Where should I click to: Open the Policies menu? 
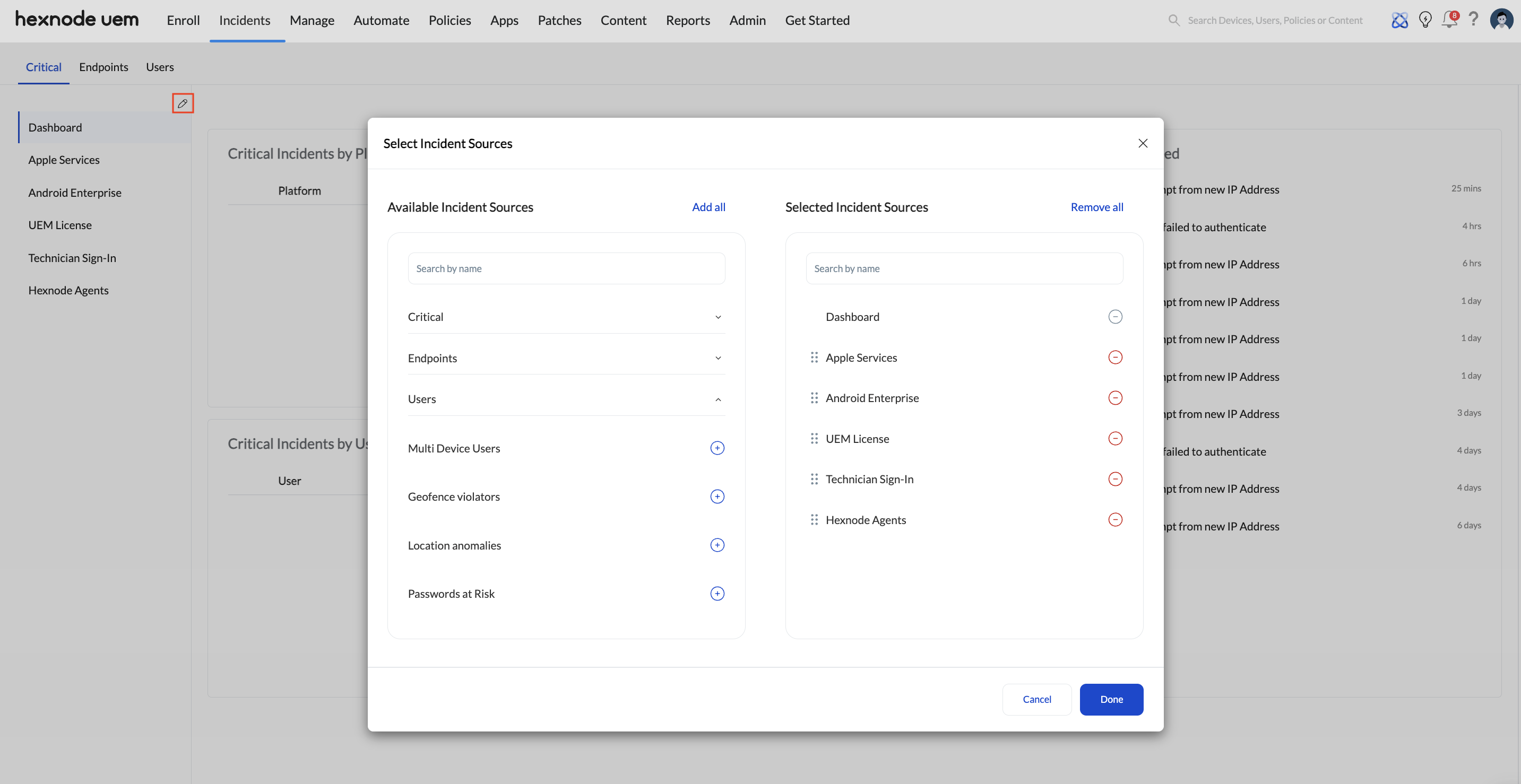450,20
